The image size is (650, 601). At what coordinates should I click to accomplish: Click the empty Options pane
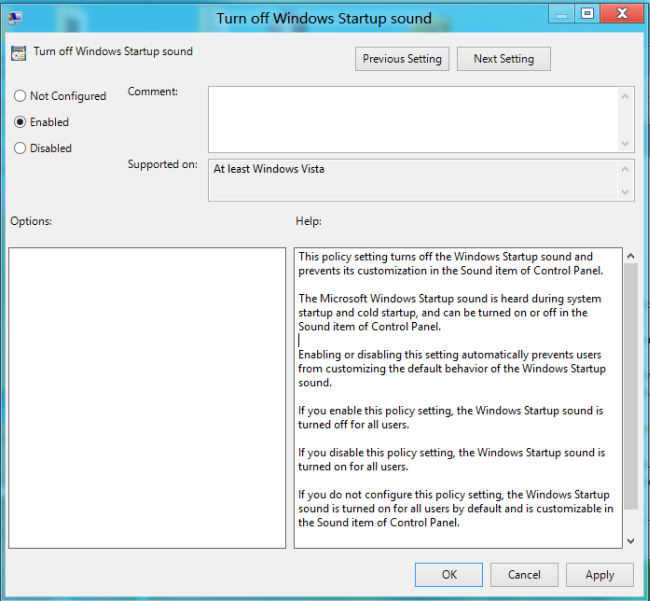(x=147, y=398)
